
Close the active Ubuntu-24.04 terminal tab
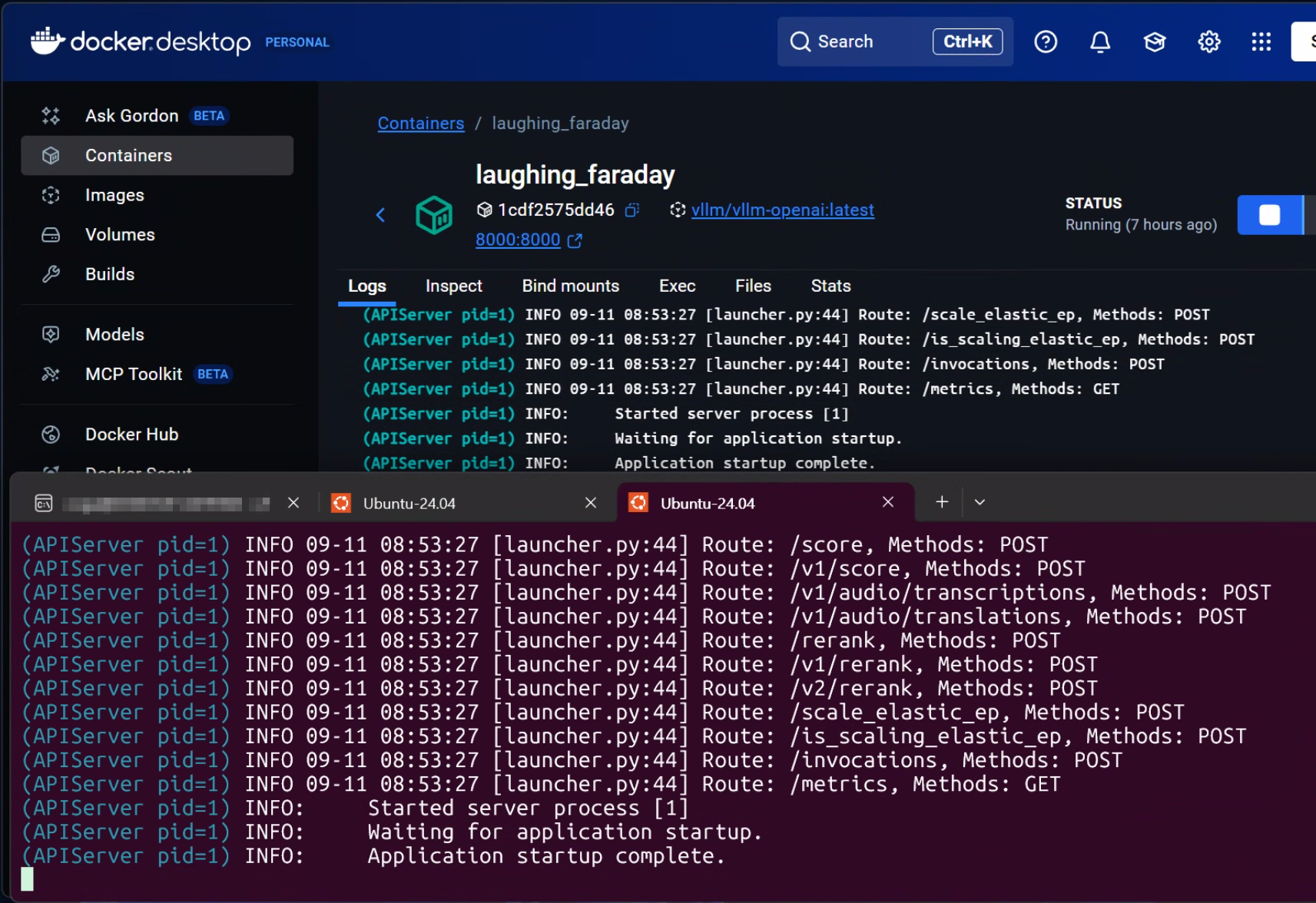[x=888, y=502]
